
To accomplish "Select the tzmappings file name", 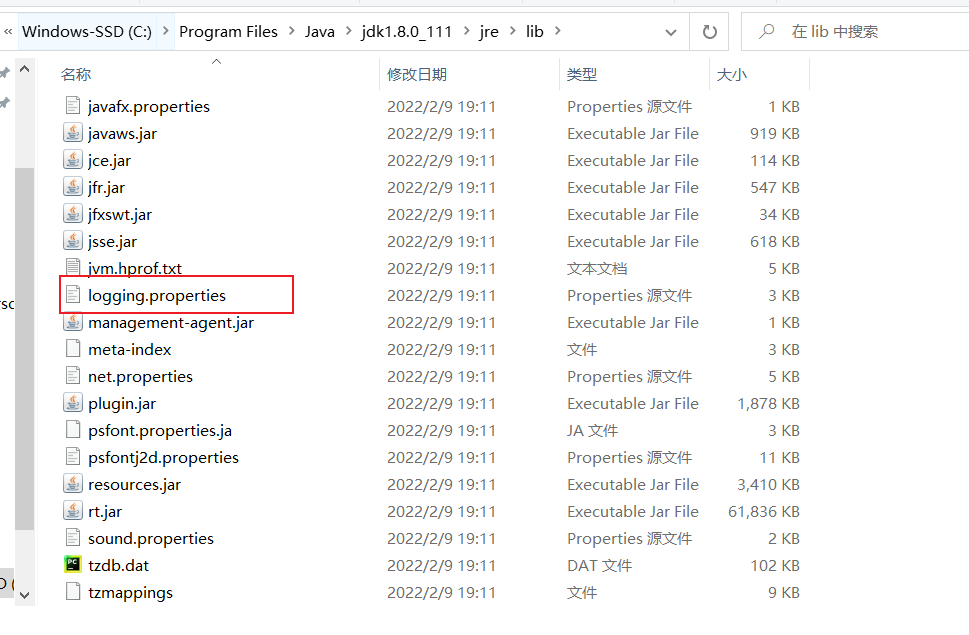I will 130,592.
